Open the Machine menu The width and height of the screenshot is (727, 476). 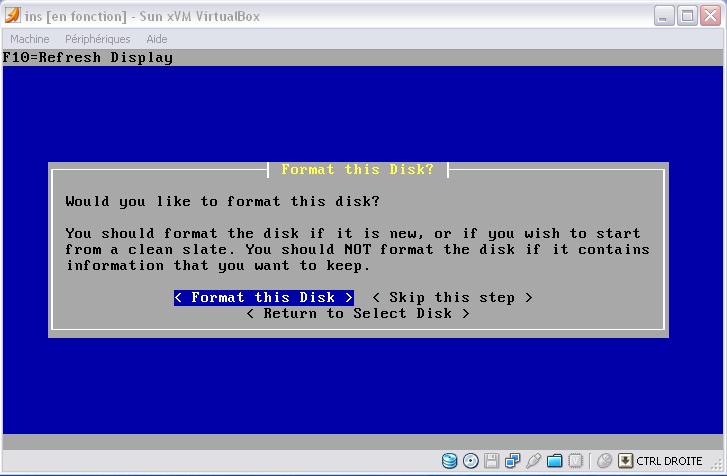point(30,39)
